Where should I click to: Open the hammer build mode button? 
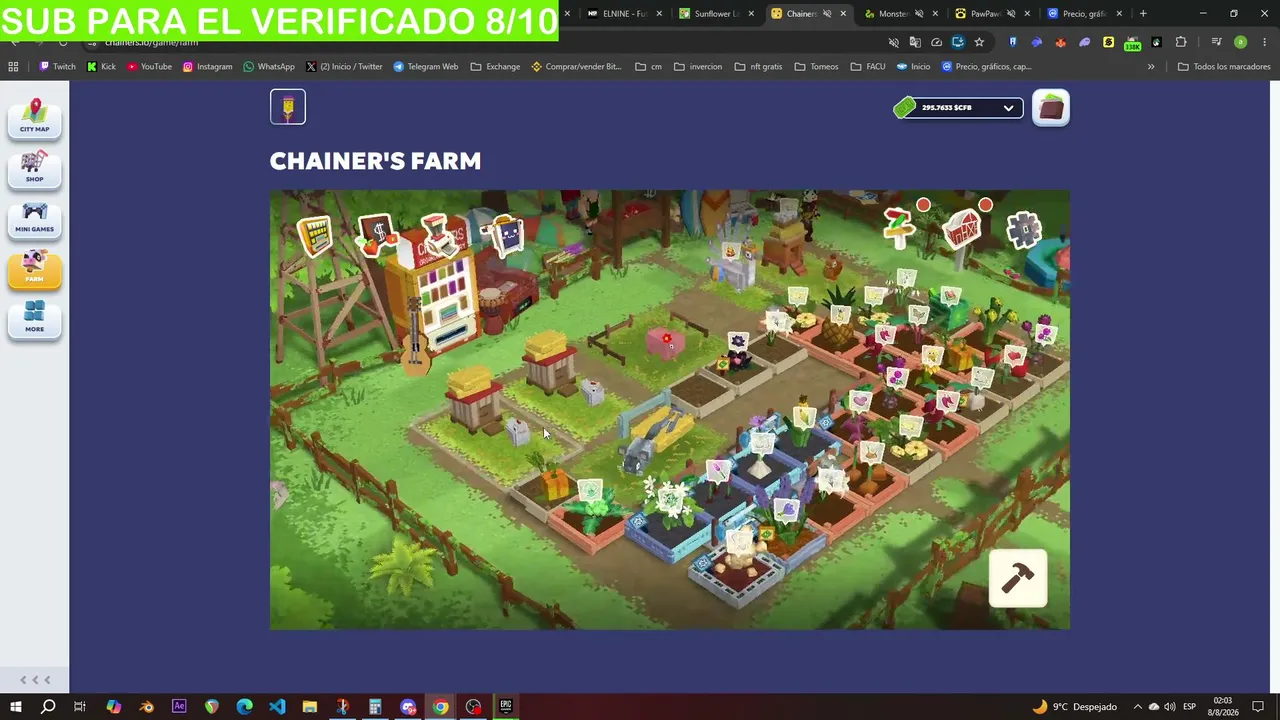click(1018, 578)
